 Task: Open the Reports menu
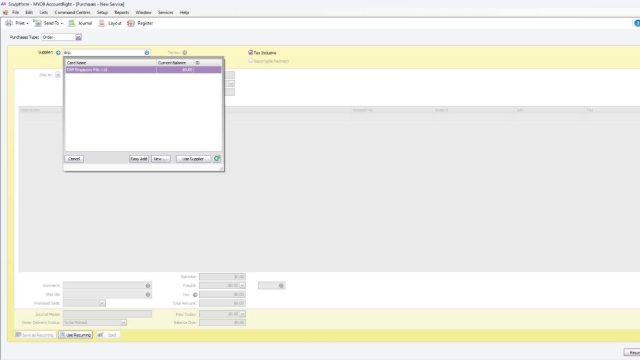[x=122, y=13]
